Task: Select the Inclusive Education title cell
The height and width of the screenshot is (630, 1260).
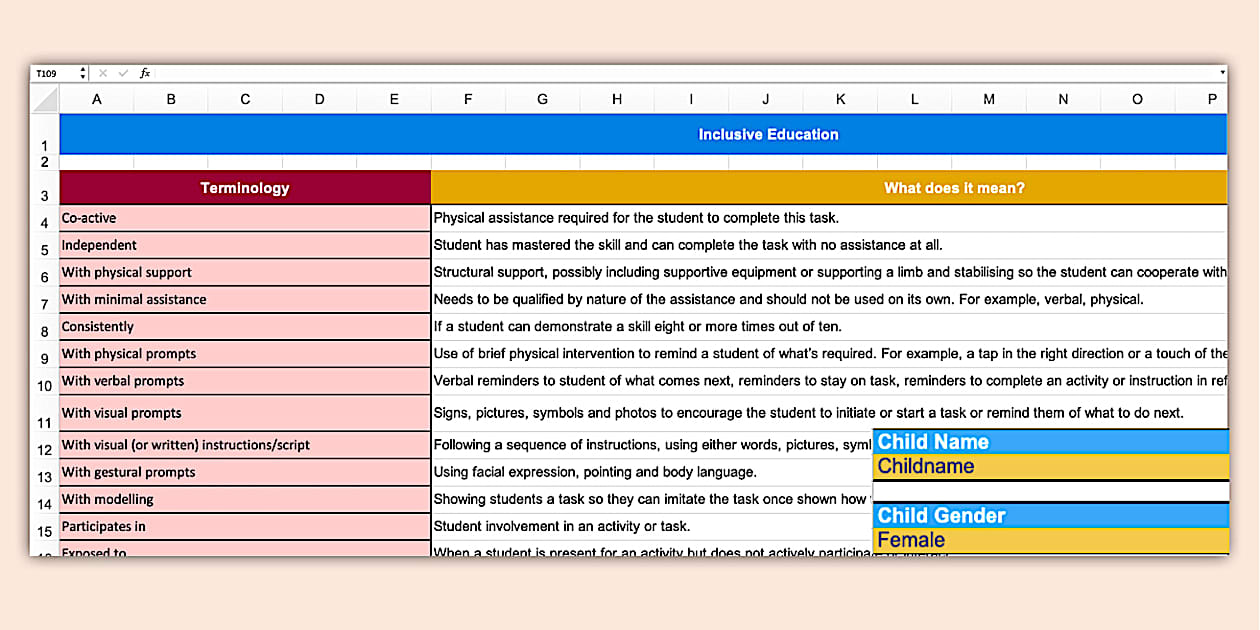Action: [x=767, y=133]
